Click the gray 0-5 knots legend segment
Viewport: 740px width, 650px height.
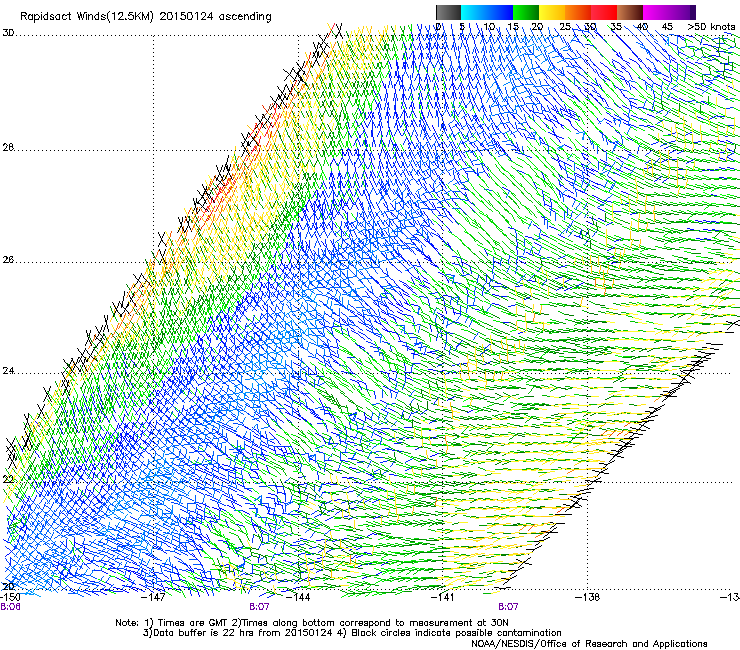pos(448,12)
